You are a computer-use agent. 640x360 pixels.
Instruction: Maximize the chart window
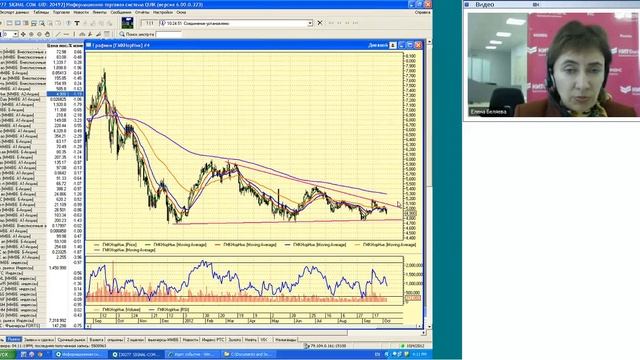pos(410,45)
